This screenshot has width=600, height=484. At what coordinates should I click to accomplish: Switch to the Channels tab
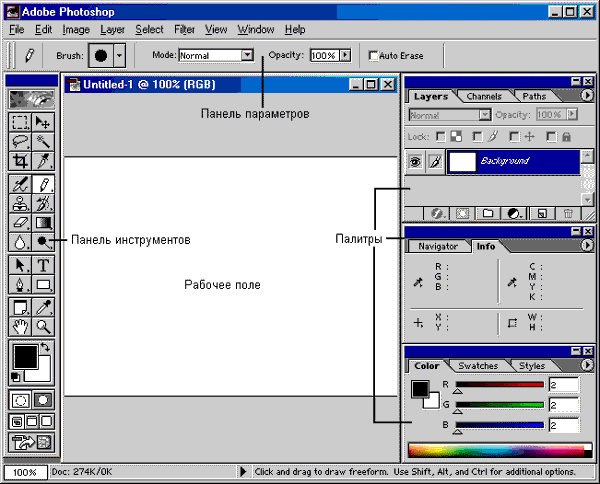tap(484, 96)
